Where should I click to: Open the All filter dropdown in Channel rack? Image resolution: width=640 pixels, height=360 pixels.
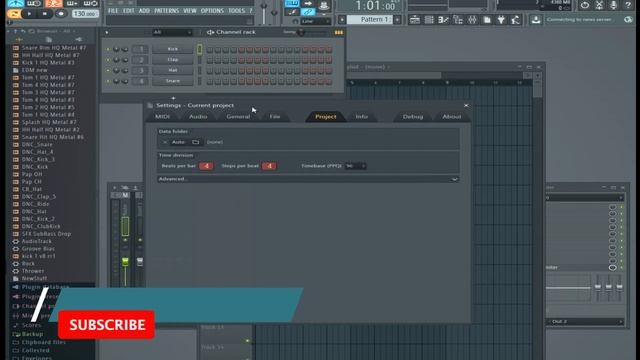(x=172, y=32)
